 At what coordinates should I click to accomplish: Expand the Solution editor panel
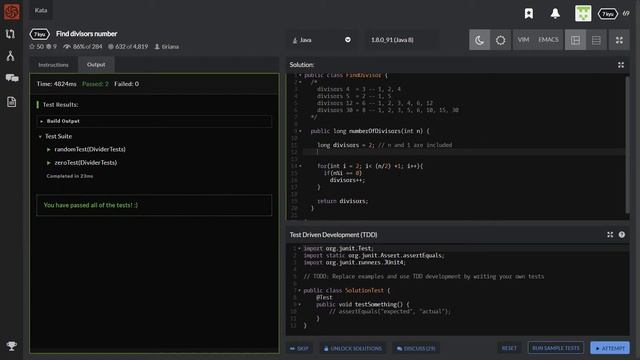(621, 65)
